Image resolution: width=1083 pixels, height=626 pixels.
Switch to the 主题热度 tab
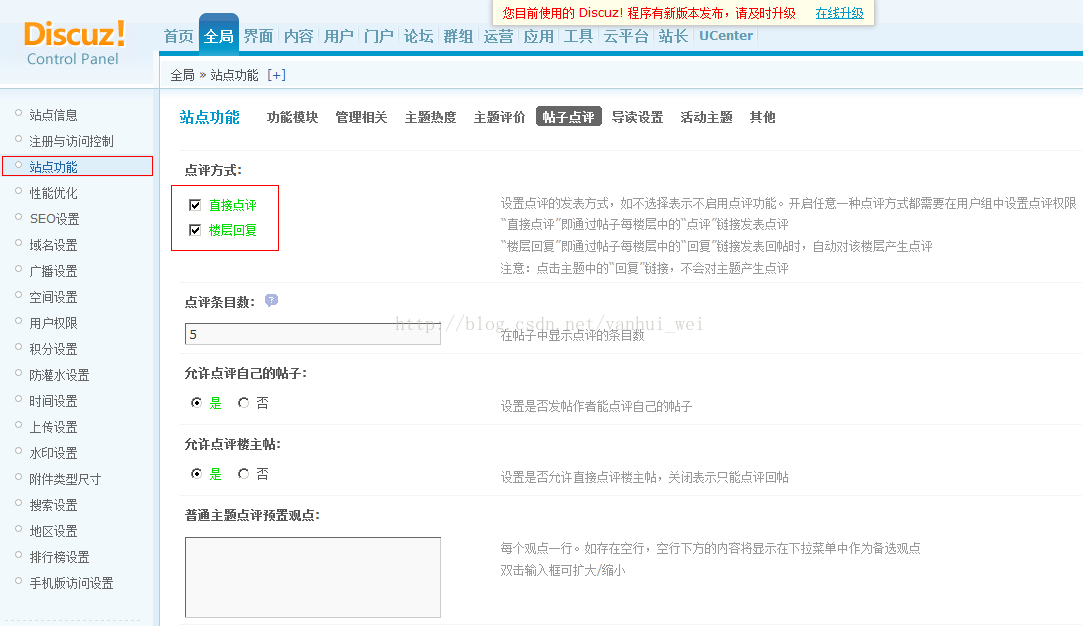430,117
